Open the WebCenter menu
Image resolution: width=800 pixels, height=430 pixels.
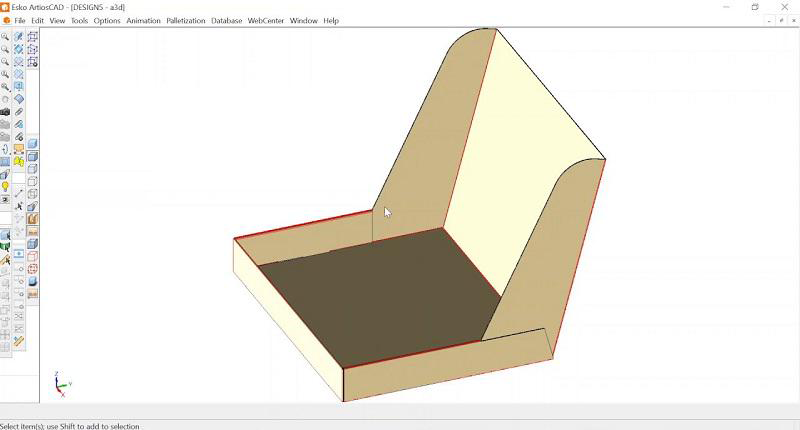[266, 20]
